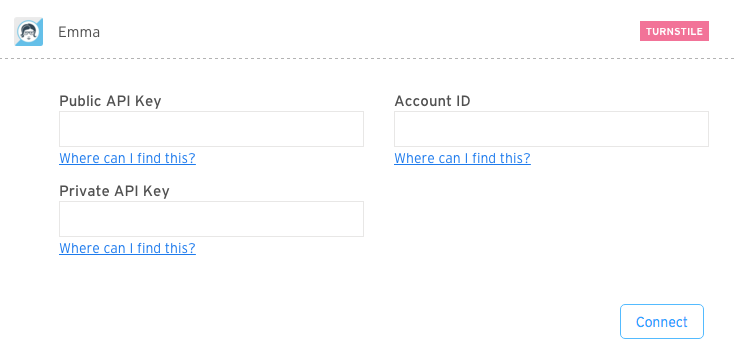Follow 'Where can I find this?' for Private key

(127, 248)
